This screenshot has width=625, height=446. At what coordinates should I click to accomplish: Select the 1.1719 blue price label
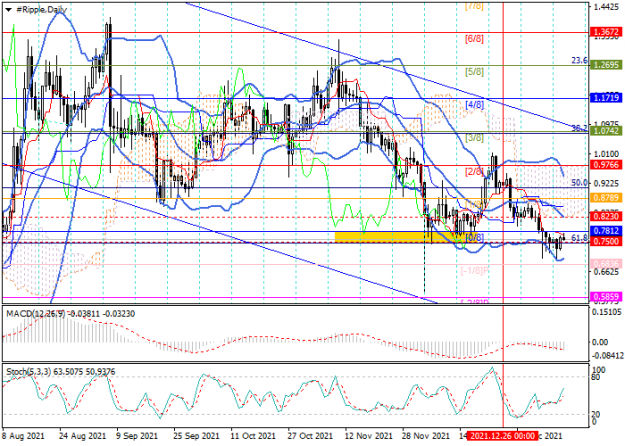tap(605, 98)
